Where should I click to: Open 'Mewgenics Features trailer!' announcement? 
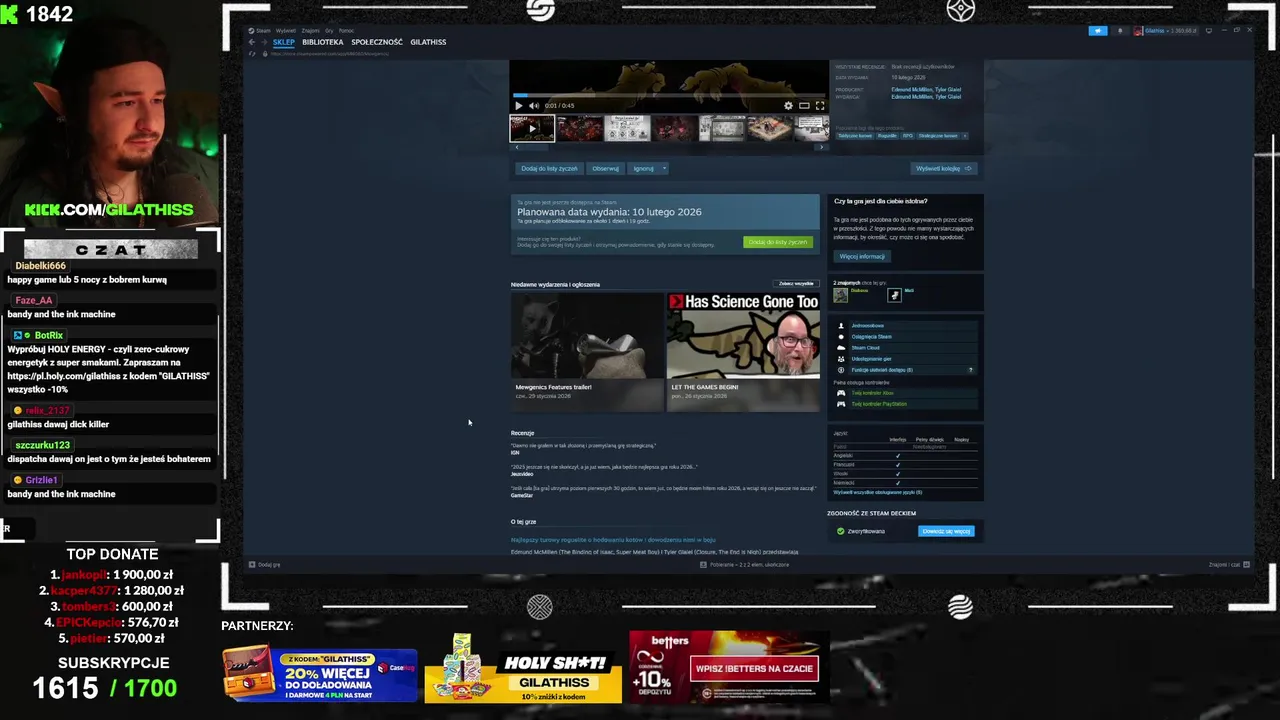pos(587,351)
